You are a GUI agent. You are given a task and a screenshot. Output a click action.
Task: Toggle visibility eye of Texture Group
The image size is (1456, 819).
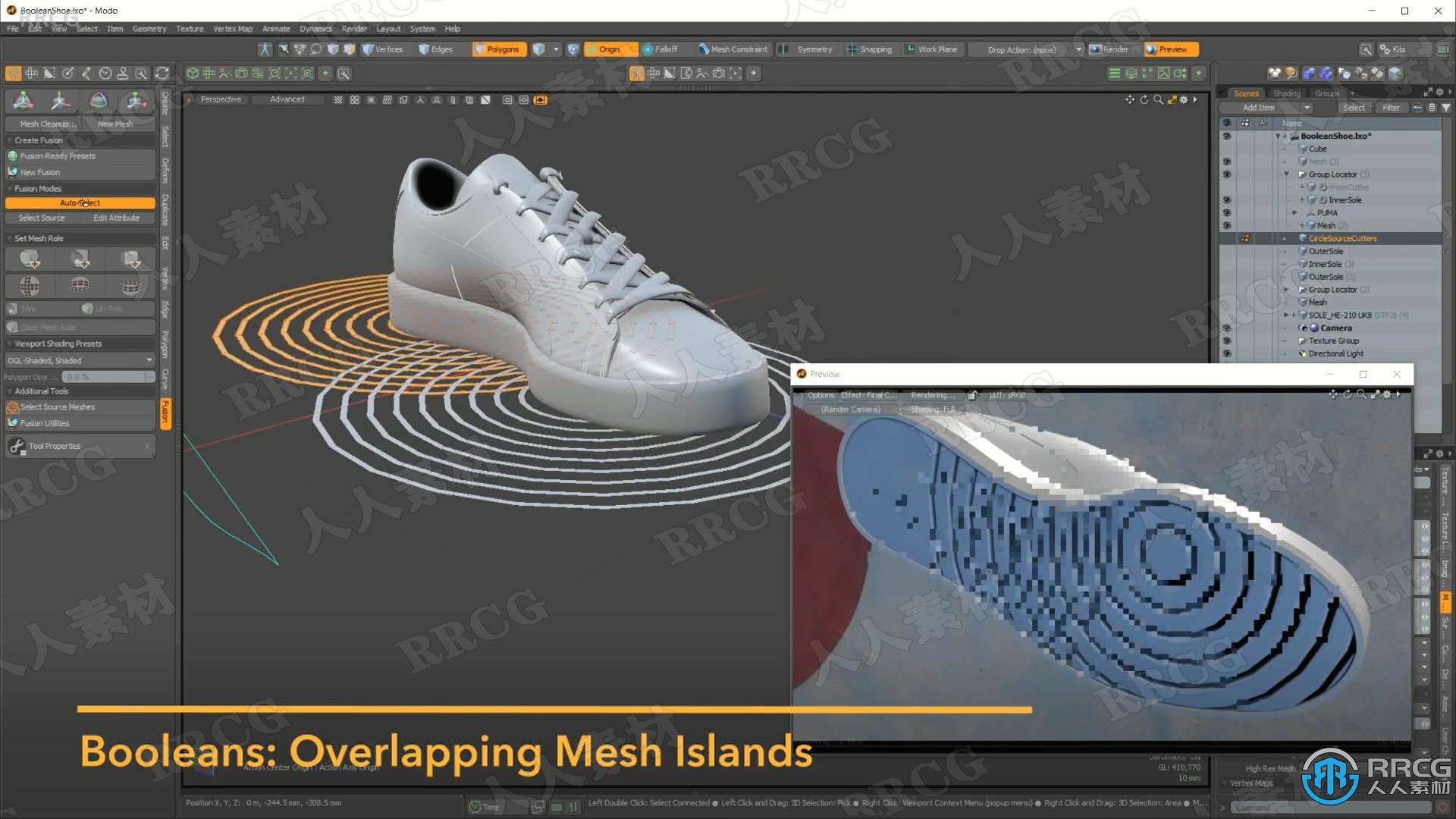(1226, 341)
